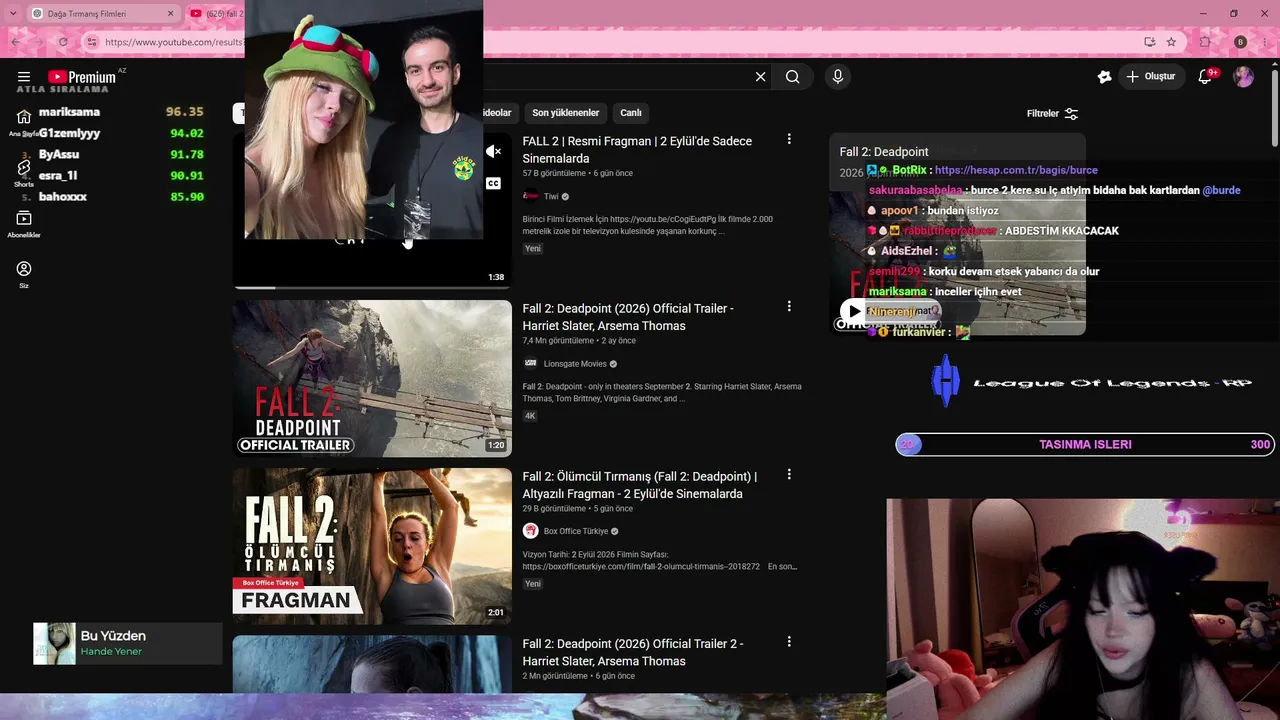The height and width of the screenshot is (720, 1280).
Task: Open the Chrome profile B avatar
Action: [x=1241, y=42]
